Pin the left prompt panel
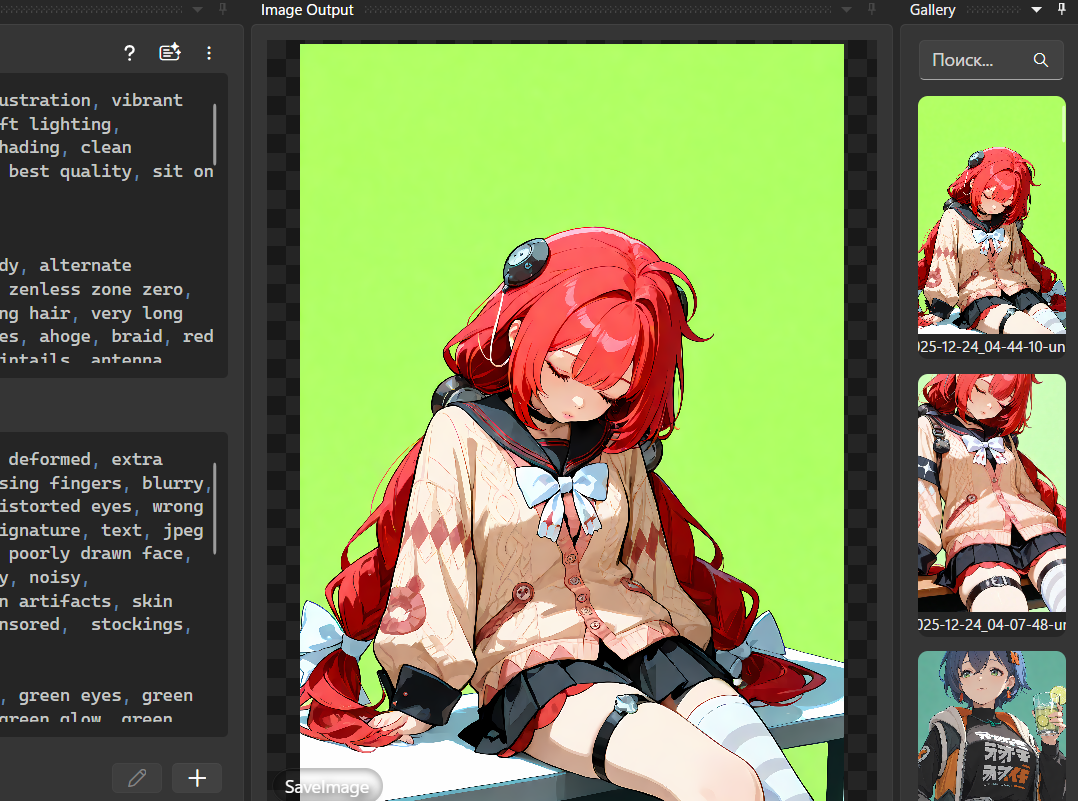Viewport: 1078px width, 801px height. pyautogui.click(x=223, y=9)
